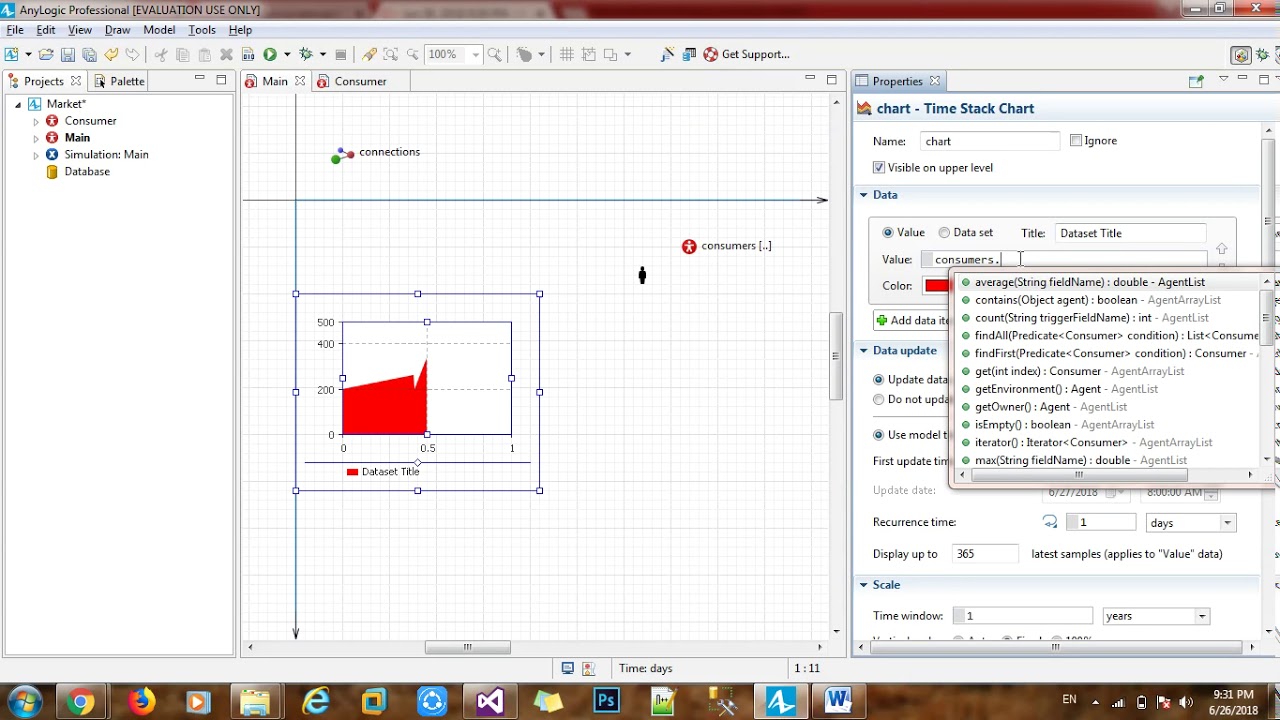
Task: Open Photoshop from the taskbar
Action: coord(606,701)
